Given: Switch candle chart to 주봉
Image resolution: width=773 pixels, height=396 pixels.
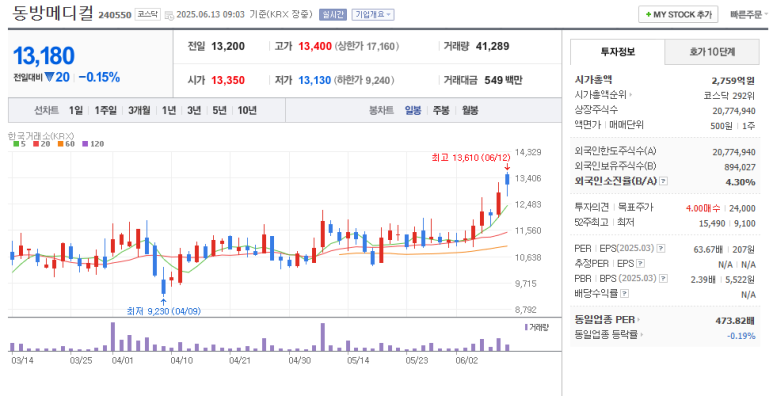Looking at the screenshot, I should pyautogui.click(x=441, y=110).
